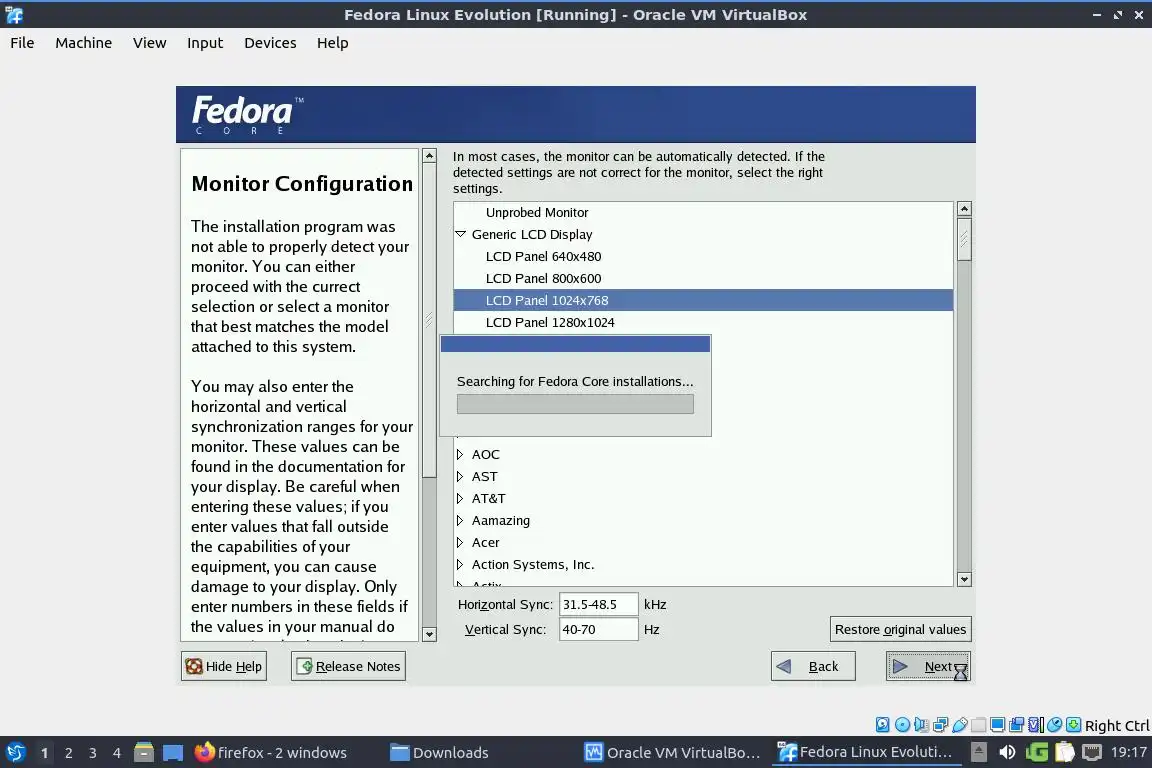Click the CPU virtualization status icon
Viewport: 1152px width, 768px height.
tap(1036, 725)
